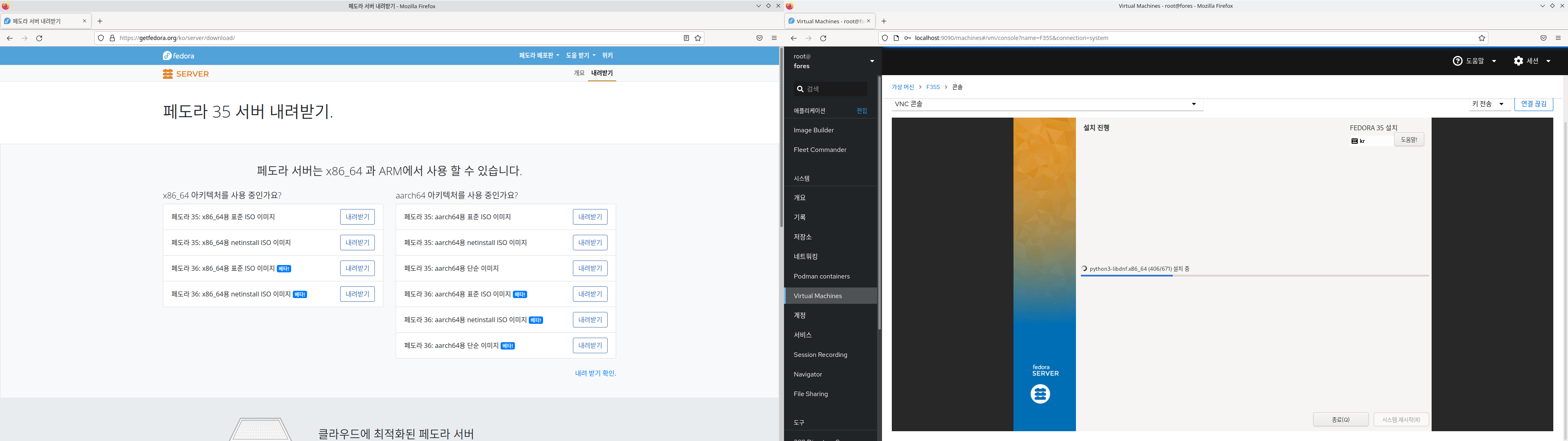Expand the 세션 session dropdown in Cockpit

tap(1532, 61)
